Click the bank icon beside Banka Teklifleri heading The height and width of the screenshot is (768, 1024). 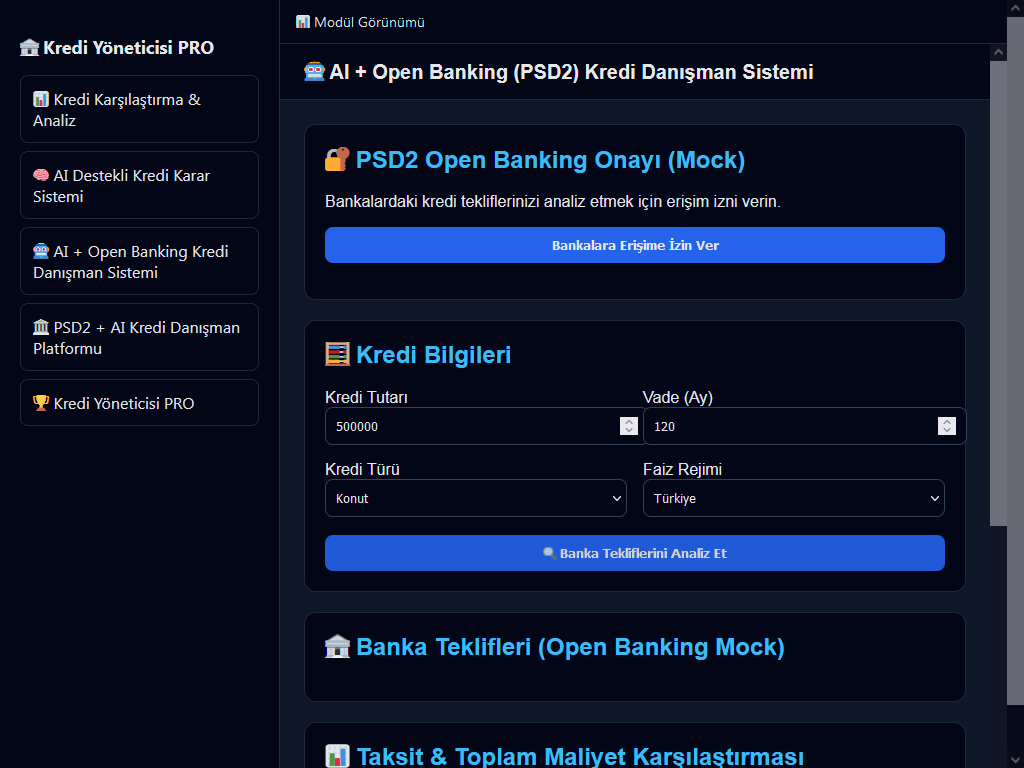[x=337, y=647]
